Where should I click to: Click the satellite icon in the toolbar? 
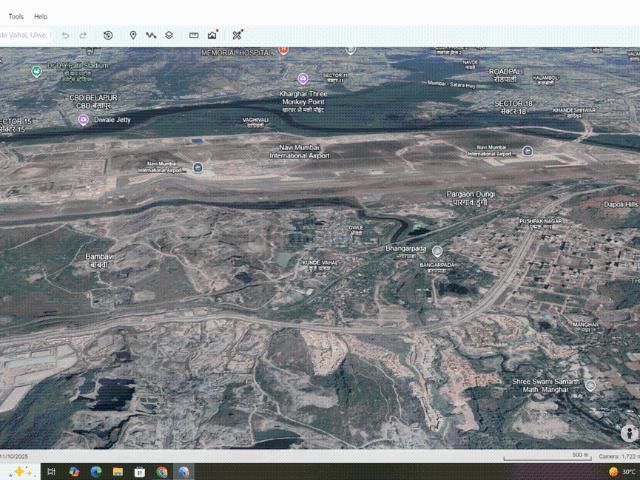237,35
